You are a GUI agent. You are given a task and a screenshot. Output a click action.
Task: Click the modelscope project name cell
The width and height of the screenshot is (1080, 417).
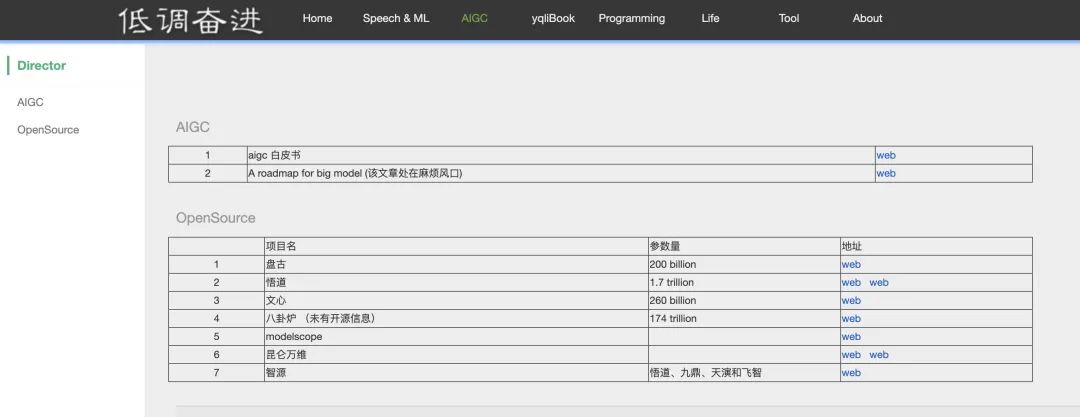(x=456, y=336)
